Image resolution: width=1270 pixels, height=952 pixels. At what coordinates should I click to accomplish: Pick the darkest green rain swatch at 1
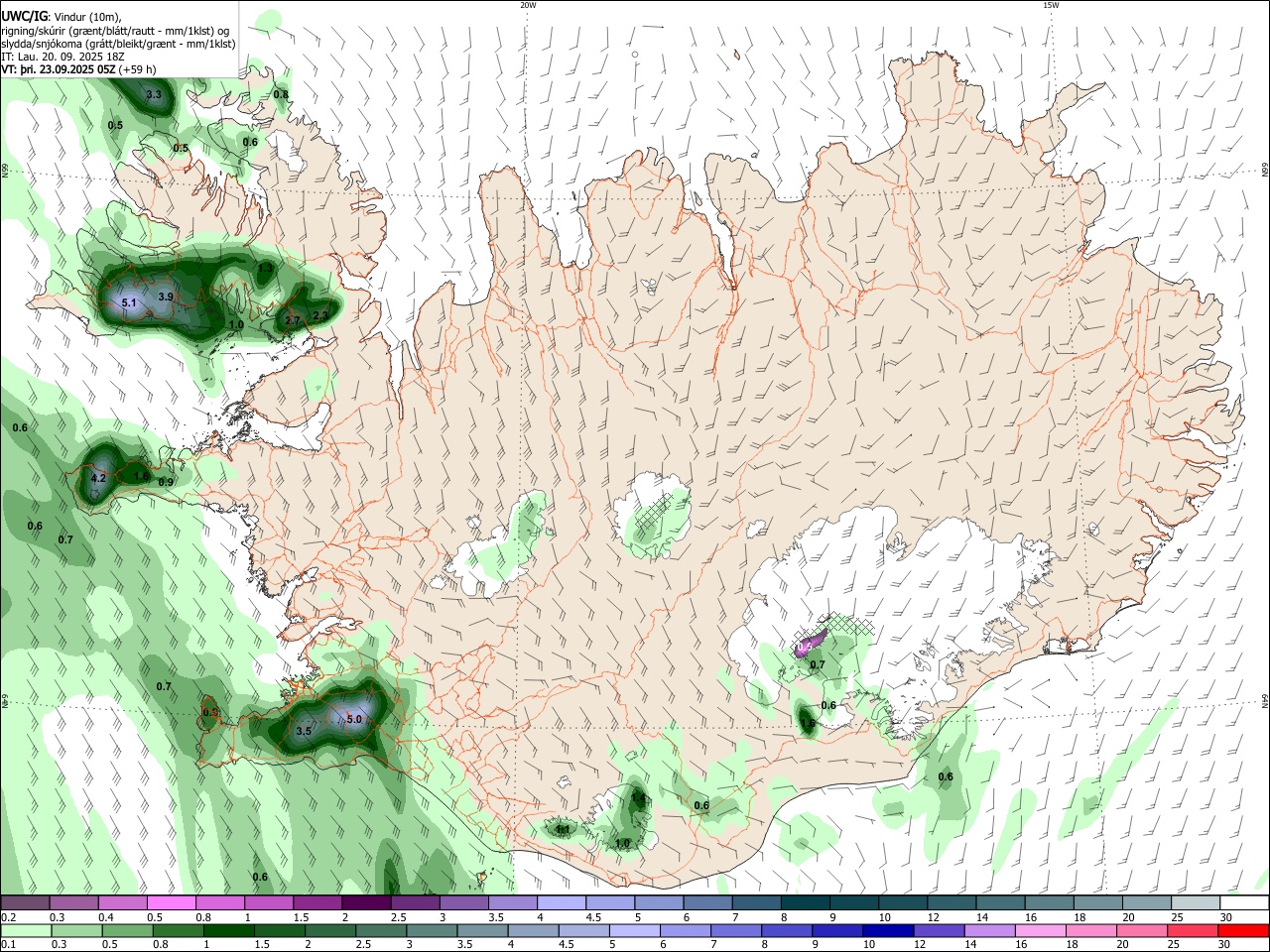(228, 930)
